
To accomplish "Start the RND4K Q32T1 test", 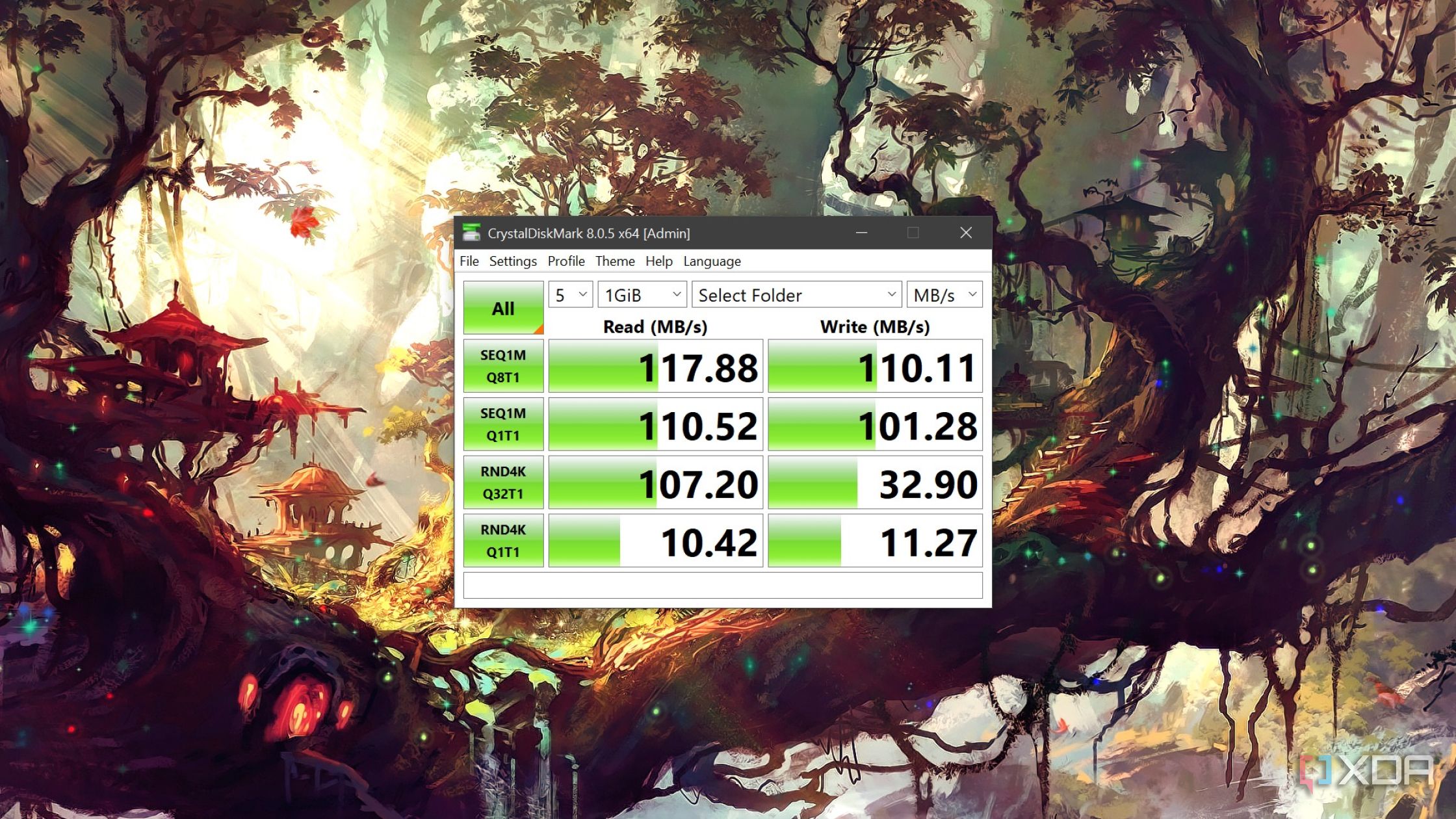I will click(x=503, y=482).
